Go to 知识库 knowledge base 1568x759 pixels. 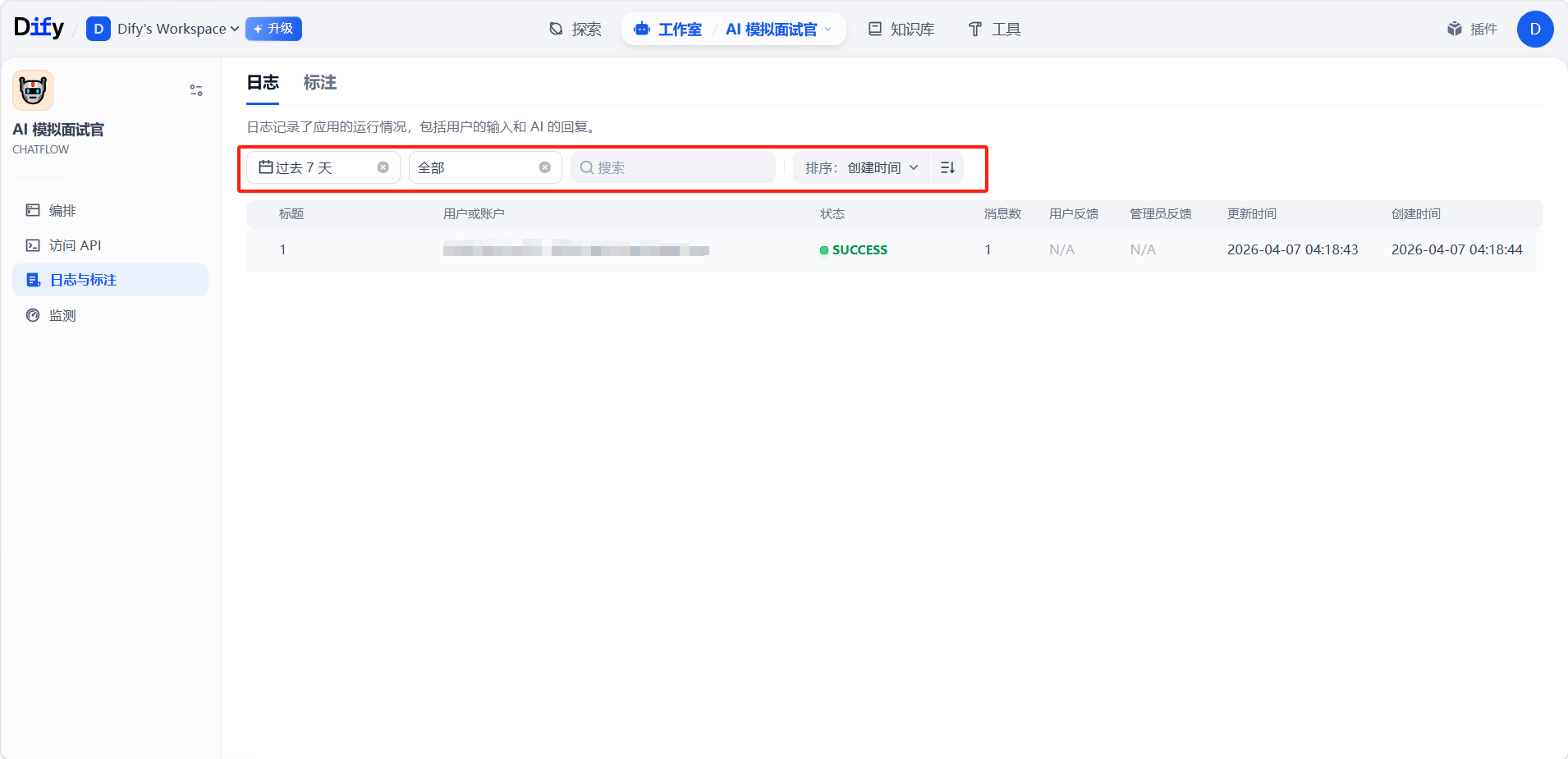pyautogui.click(x=901, y=29)
